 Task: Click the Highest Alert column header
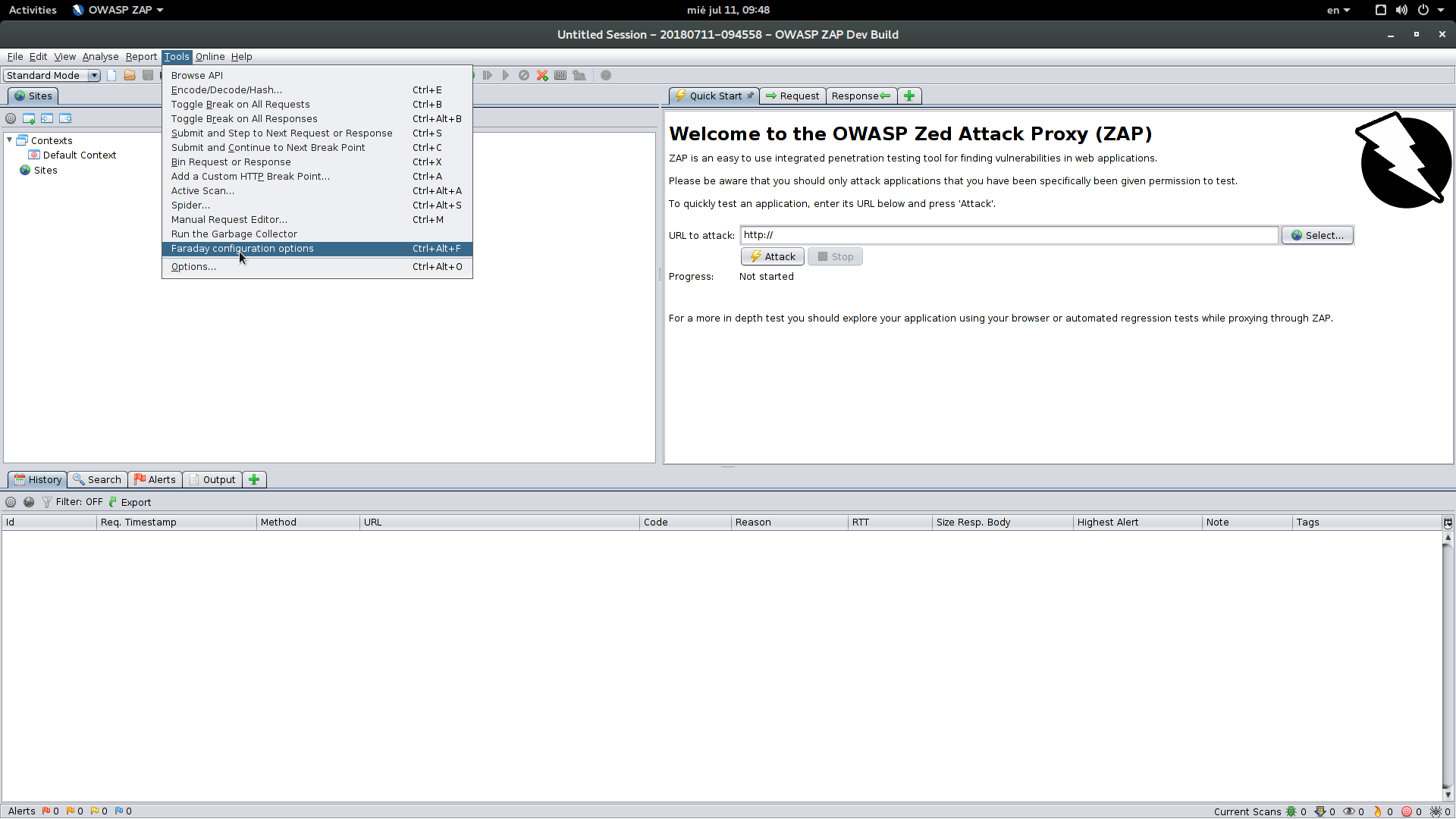(1137, 522)
